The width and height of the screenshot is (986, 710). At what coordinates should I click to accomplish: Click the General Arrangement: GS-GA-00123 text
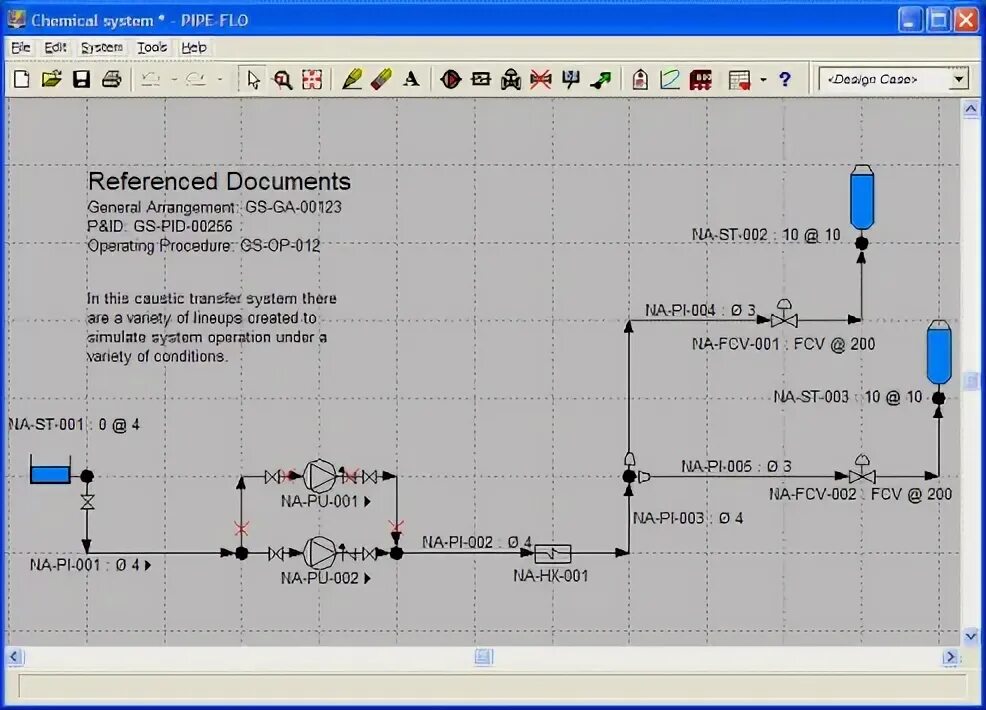[x=214, y=207]
